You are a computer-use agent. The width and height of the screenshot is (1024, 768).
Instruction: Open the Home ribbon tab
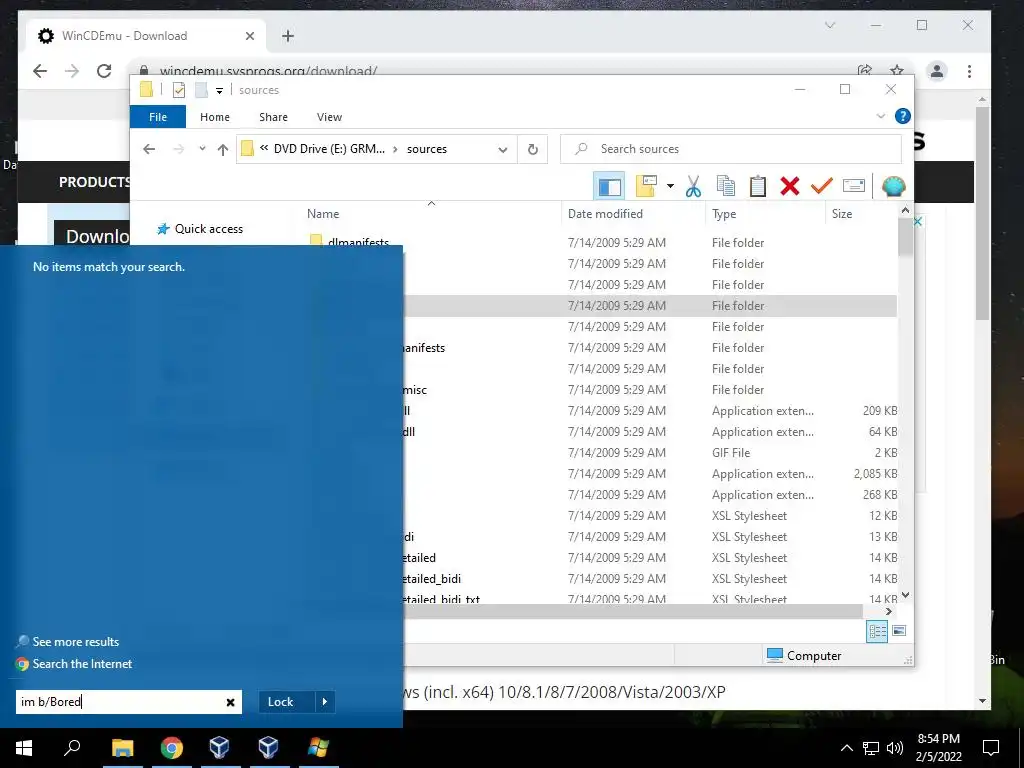pyautogui.click(x=215, y=117)
